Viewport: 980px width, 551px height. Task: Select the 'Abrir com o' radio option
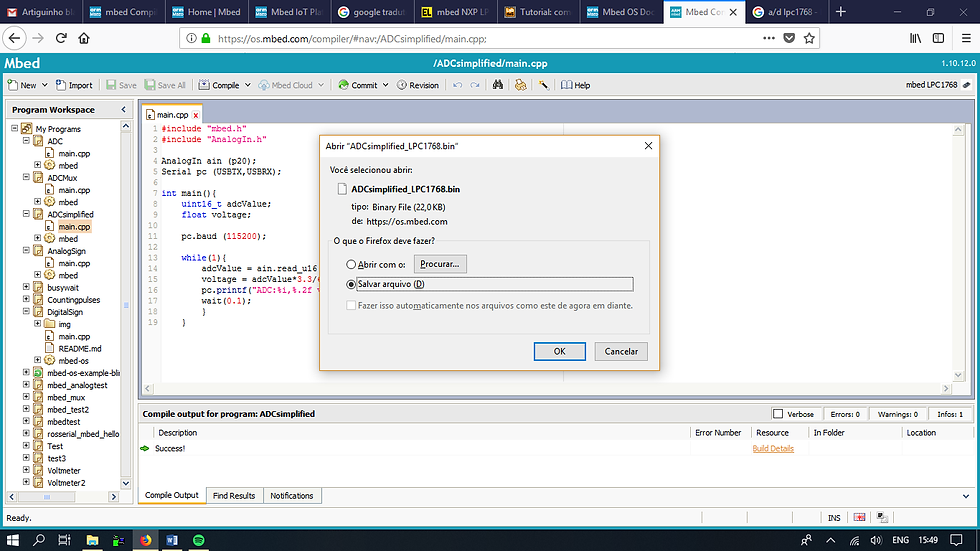[351, 264]
